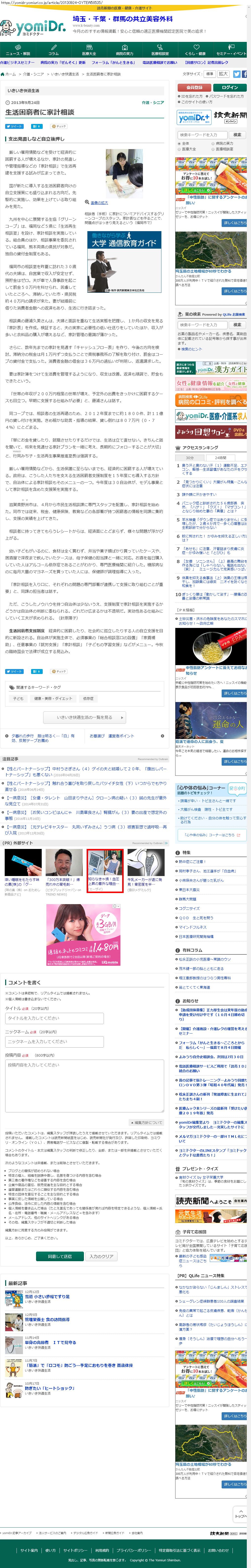Switch ranking to 30分 tab
251x1568 pixels.
point(190,458)
